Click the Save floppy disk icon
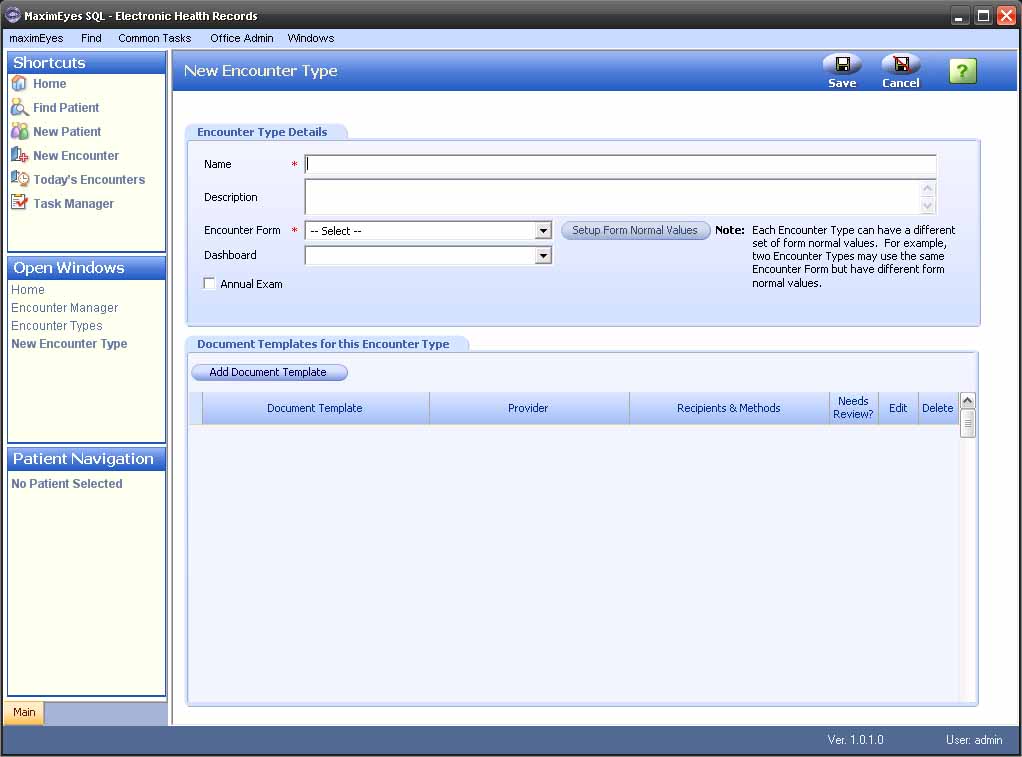Screen dimensions: 1022x757 pos(842,65)
